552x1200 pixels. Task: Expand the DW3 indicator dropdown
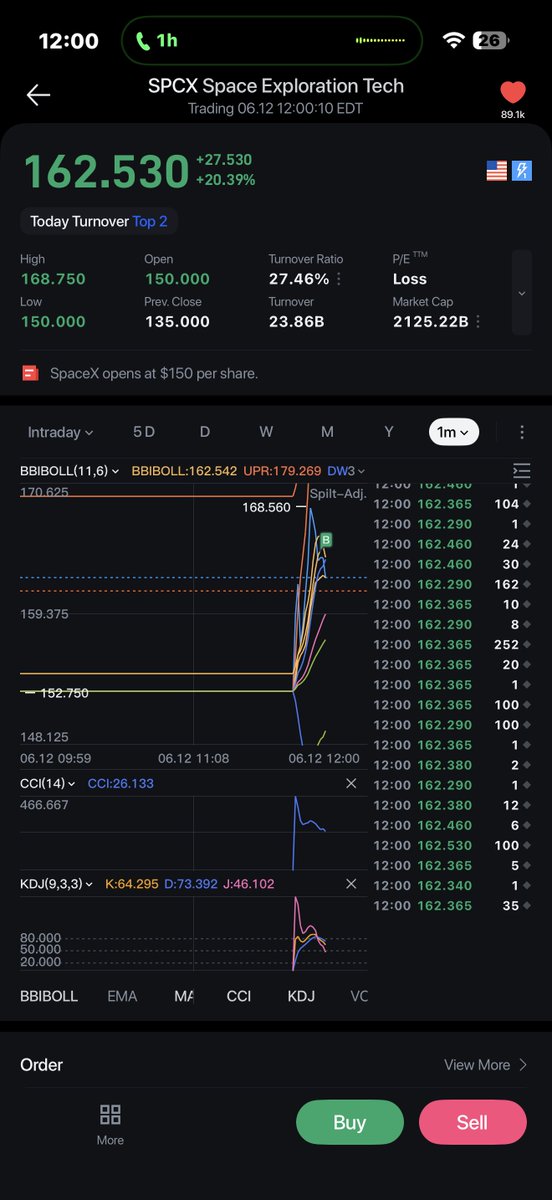tap(347, 471)
